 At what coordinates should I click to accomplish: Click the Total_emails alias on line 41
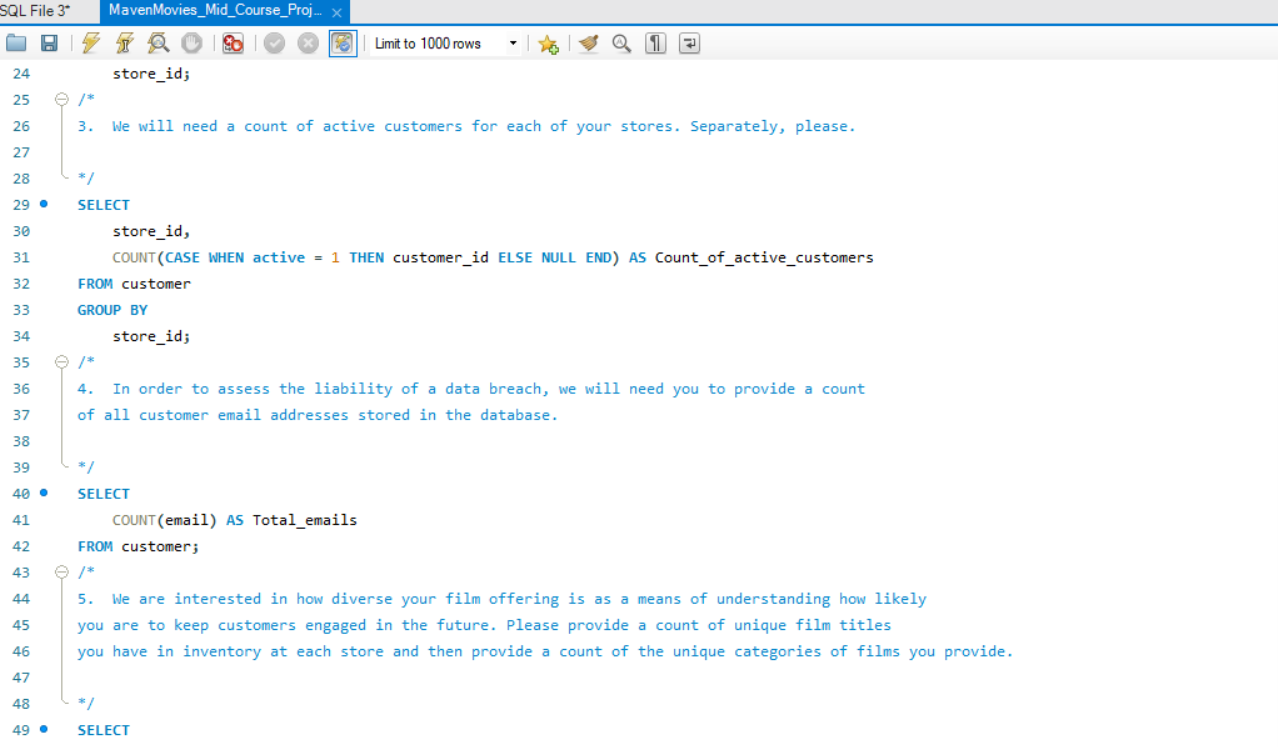coord(305,520)
